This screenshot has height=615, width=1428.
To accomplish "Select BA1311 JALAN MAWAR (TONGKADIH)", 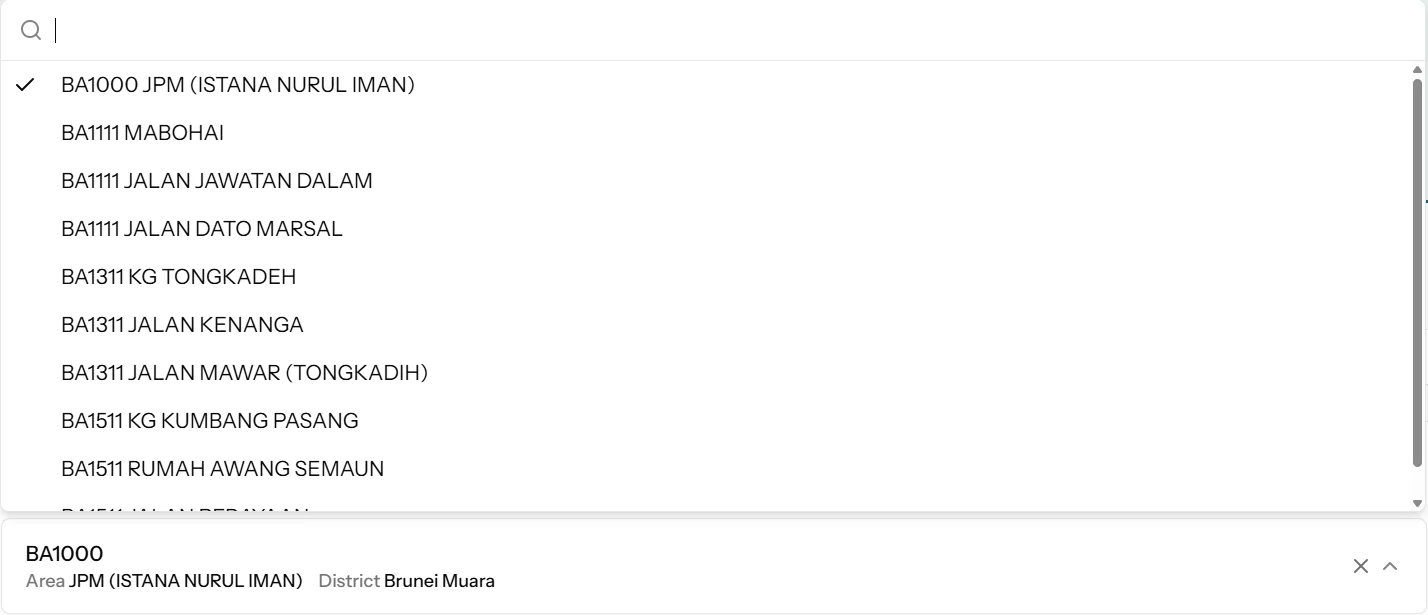I will point(244,373).
